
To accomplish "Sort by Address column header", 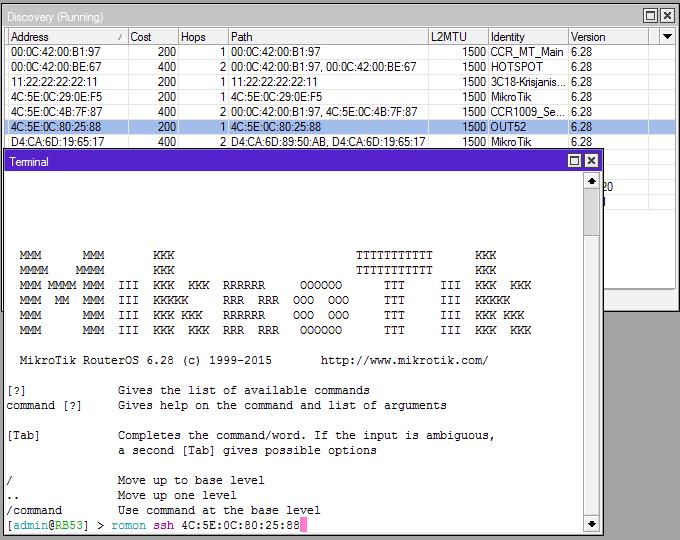I will click(x=68, y=37).
